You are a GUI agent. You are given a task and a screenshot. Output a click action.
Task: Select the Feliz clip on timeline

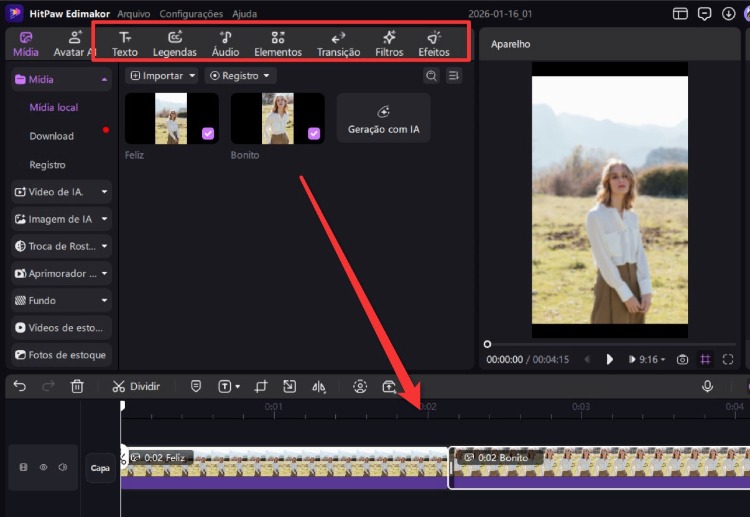coord(285,468)
